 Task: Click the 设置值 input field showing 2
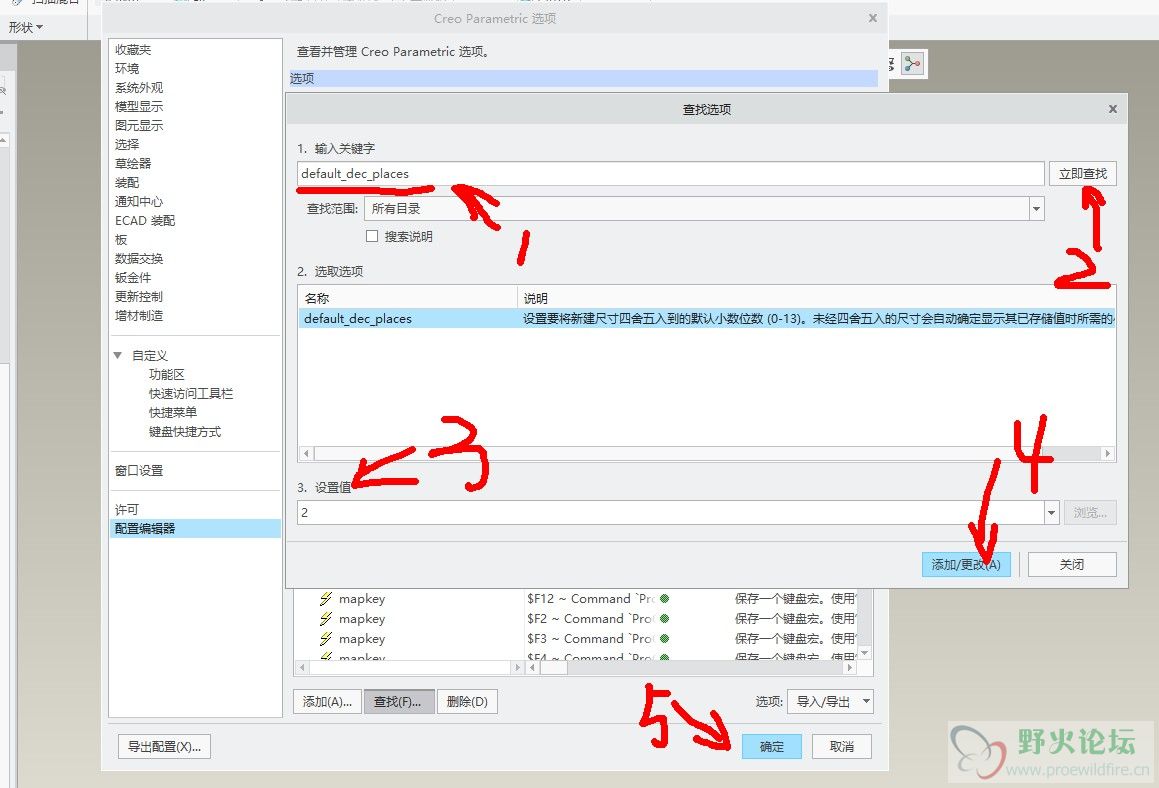[670, 512]
